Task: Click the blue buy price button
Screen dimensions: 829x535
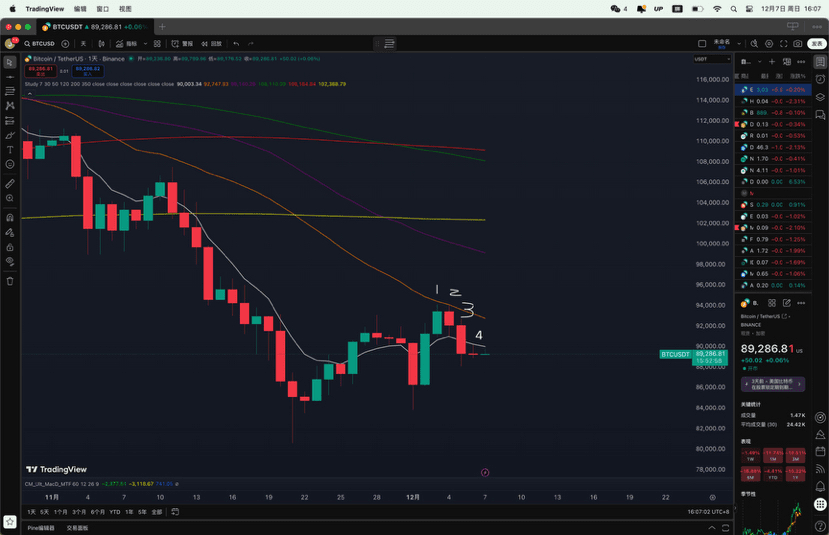Action: point(88,71)
